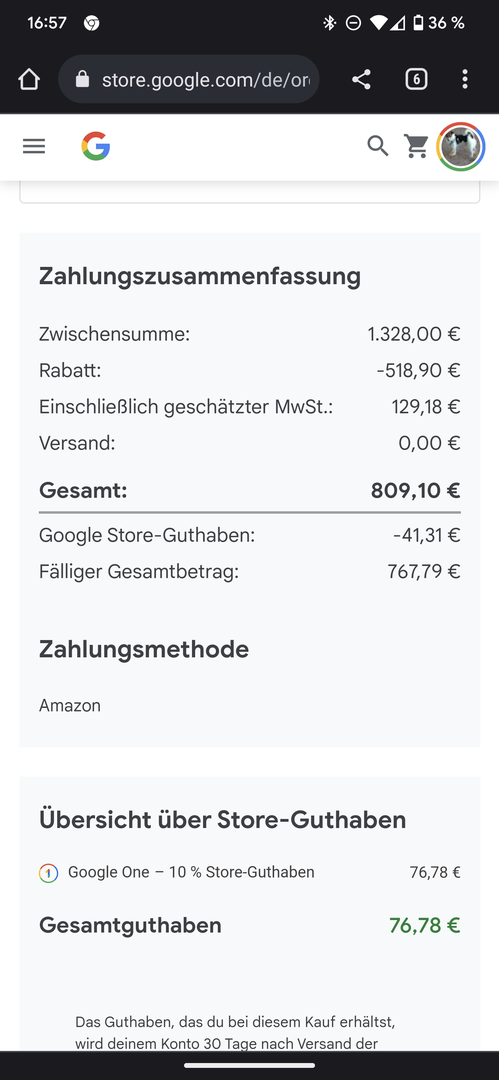The image size is (499, 1080).
Task: Open the account profile avatar
Action: point(461,146)
